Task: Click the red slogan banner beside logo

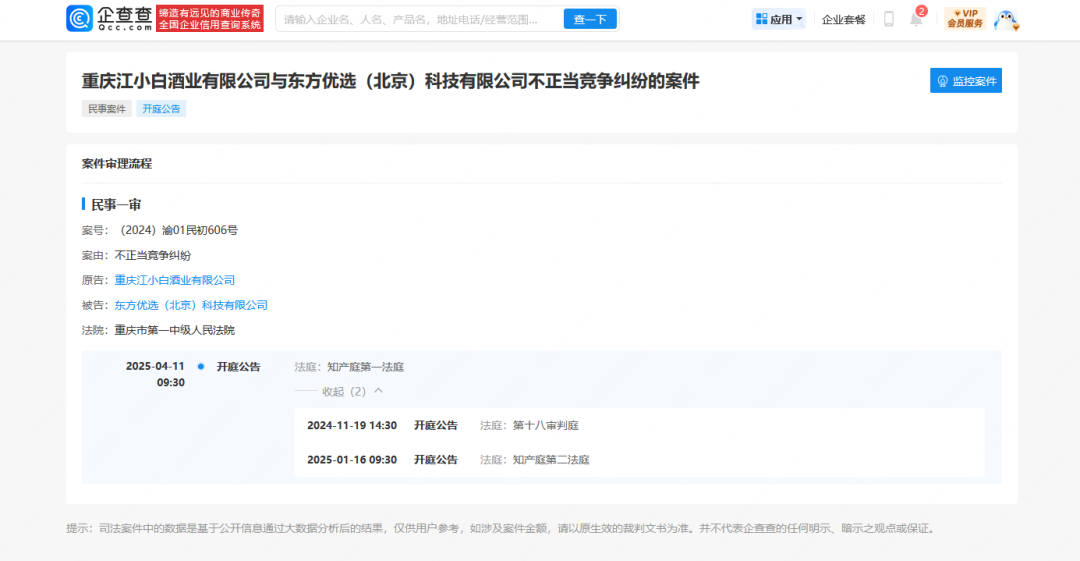Action: click(x=209, y=19)
